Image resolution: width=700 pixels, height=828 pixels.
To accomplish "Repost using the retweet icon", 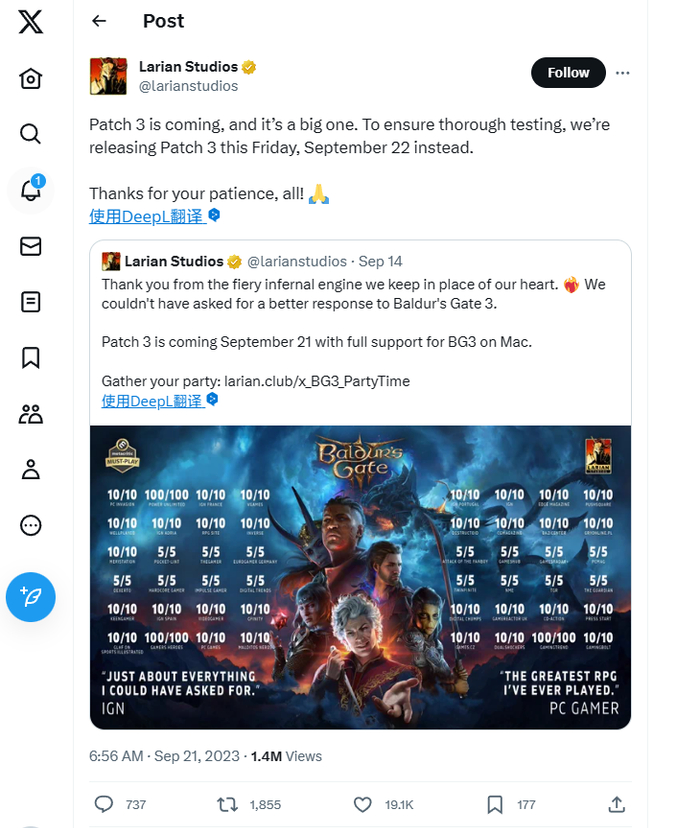I will point(228,805).
